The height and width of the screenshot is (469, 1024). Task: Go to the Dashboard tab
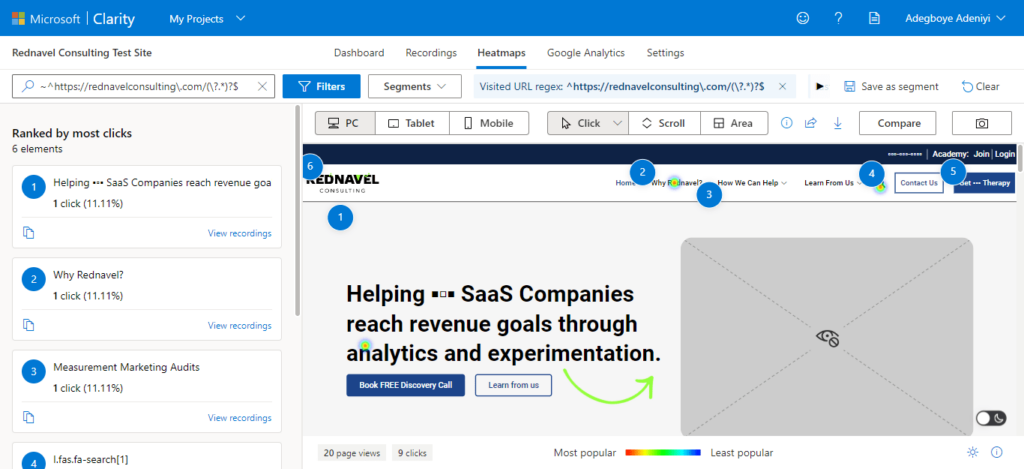pos(359,53)
